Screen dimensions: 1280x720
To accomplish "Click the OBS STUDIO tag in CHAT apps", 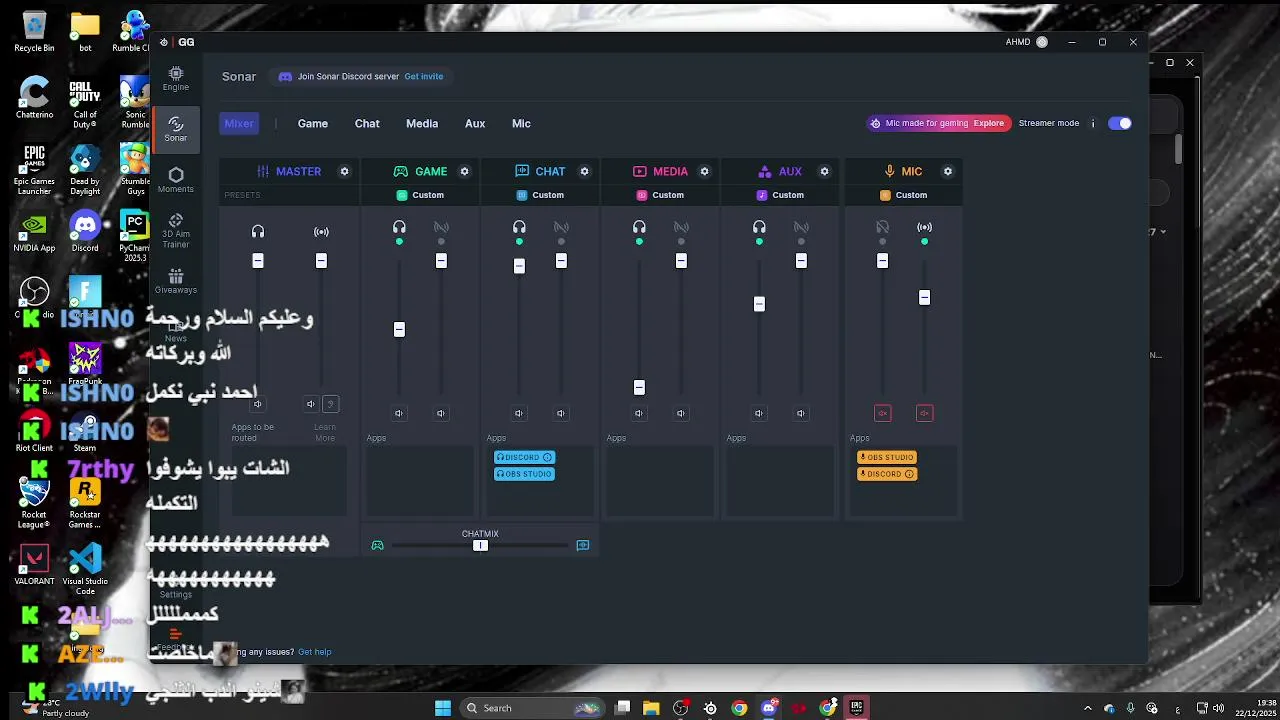I will click(x=525, y=474).
